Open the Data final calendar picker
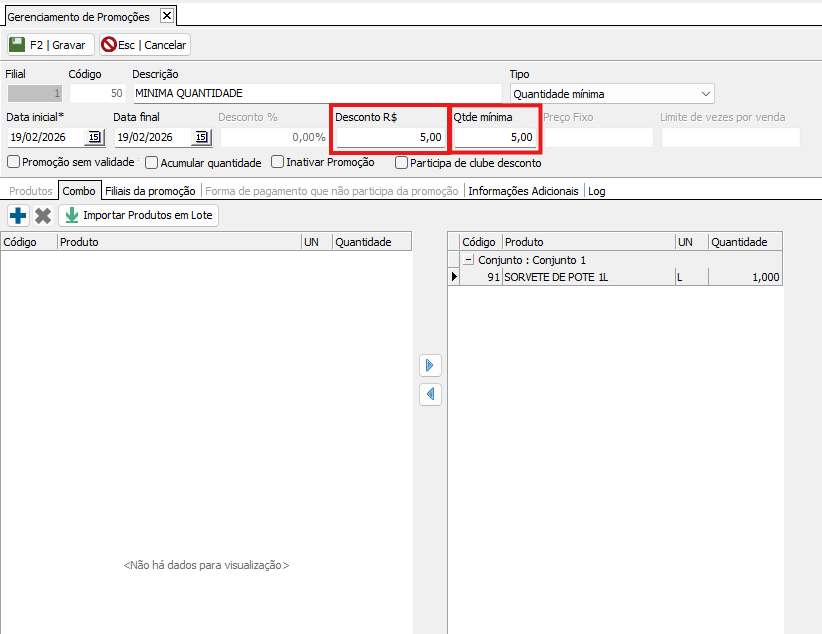The height and width of the screenshot is (634, 822). click(201, 137)
